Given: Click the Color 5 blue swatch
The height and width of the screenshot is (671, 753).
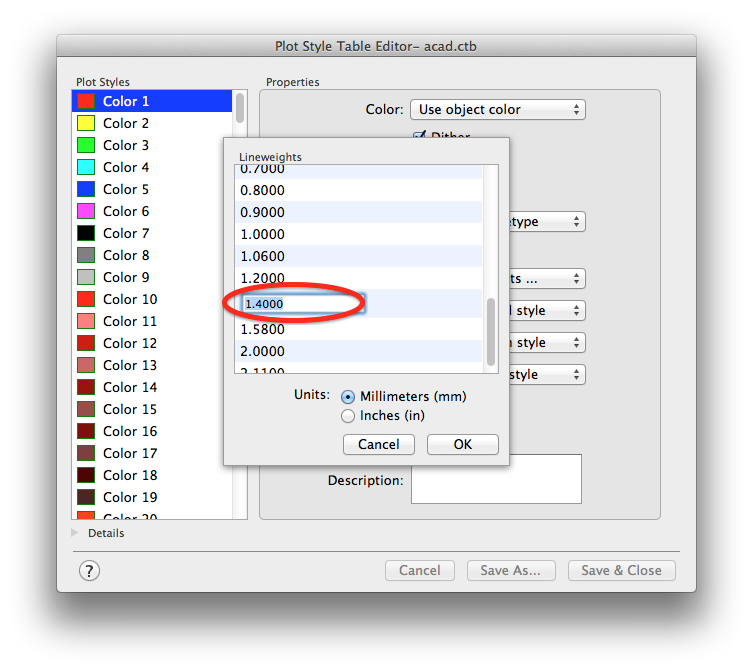Looking at the screenshot, I should coord(86,189).
